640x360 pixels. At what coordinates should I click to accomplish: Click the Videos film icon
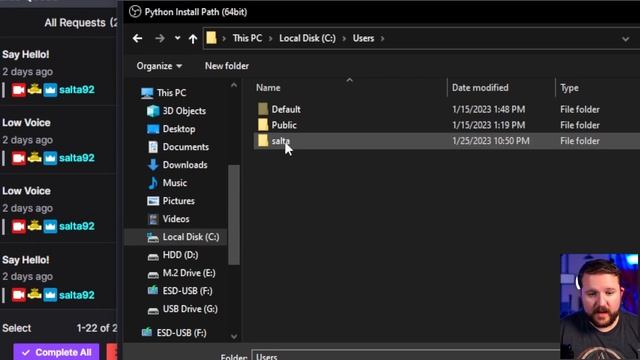[153, 219]
